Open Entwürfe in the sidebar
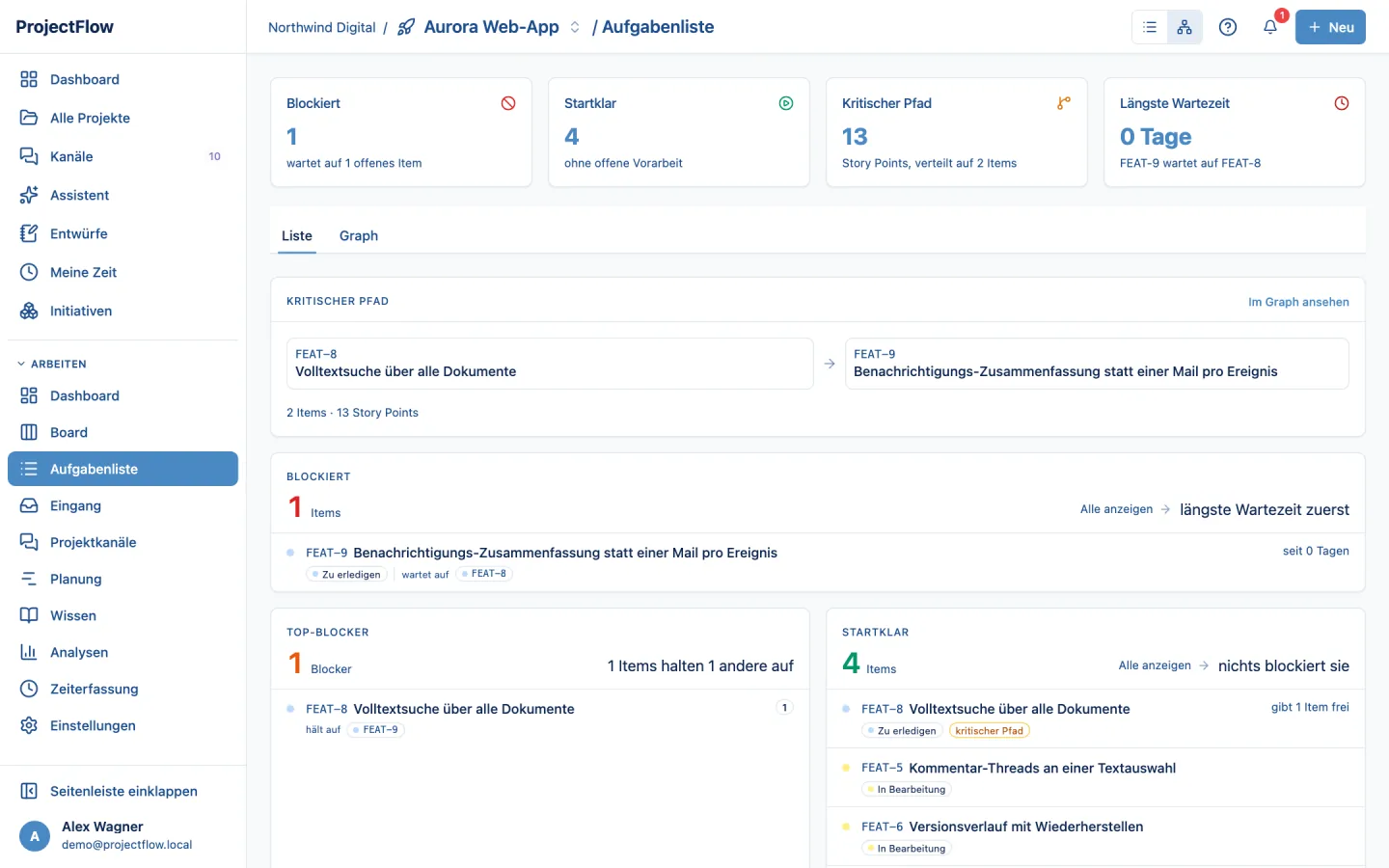 pos(123,233)
